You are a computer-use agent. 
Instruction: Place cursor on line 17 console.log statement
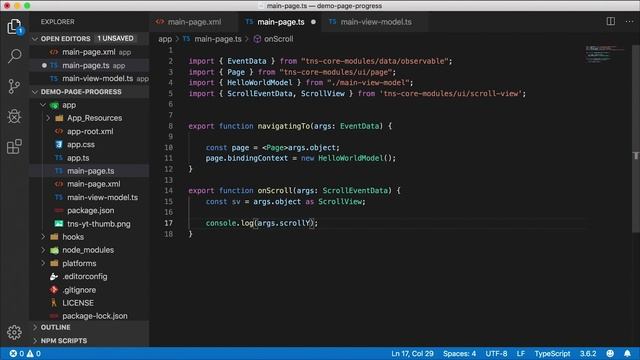tap(262, 223)
